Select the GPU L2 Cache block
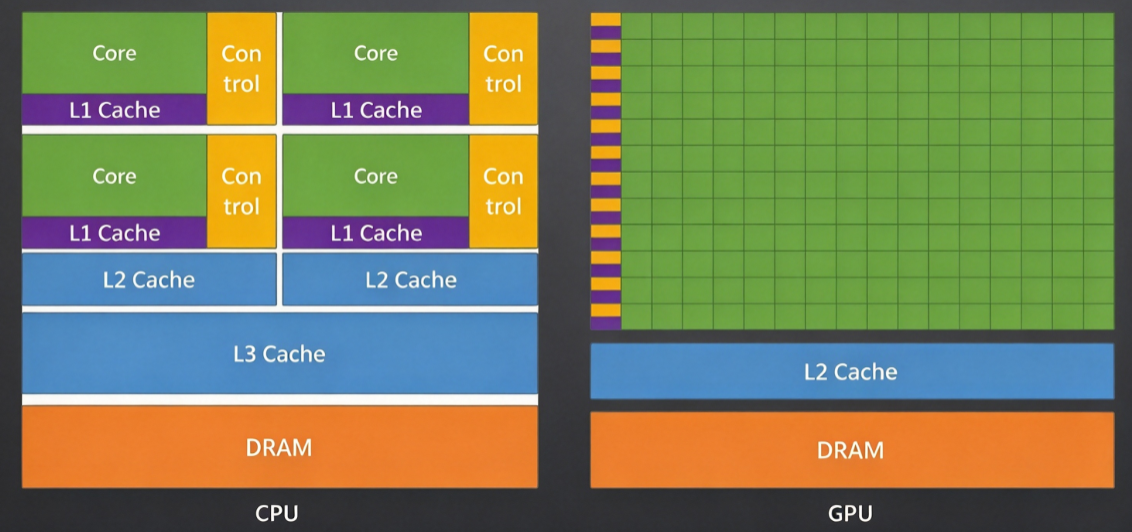The image size is (1132, 532). point(852,371)
